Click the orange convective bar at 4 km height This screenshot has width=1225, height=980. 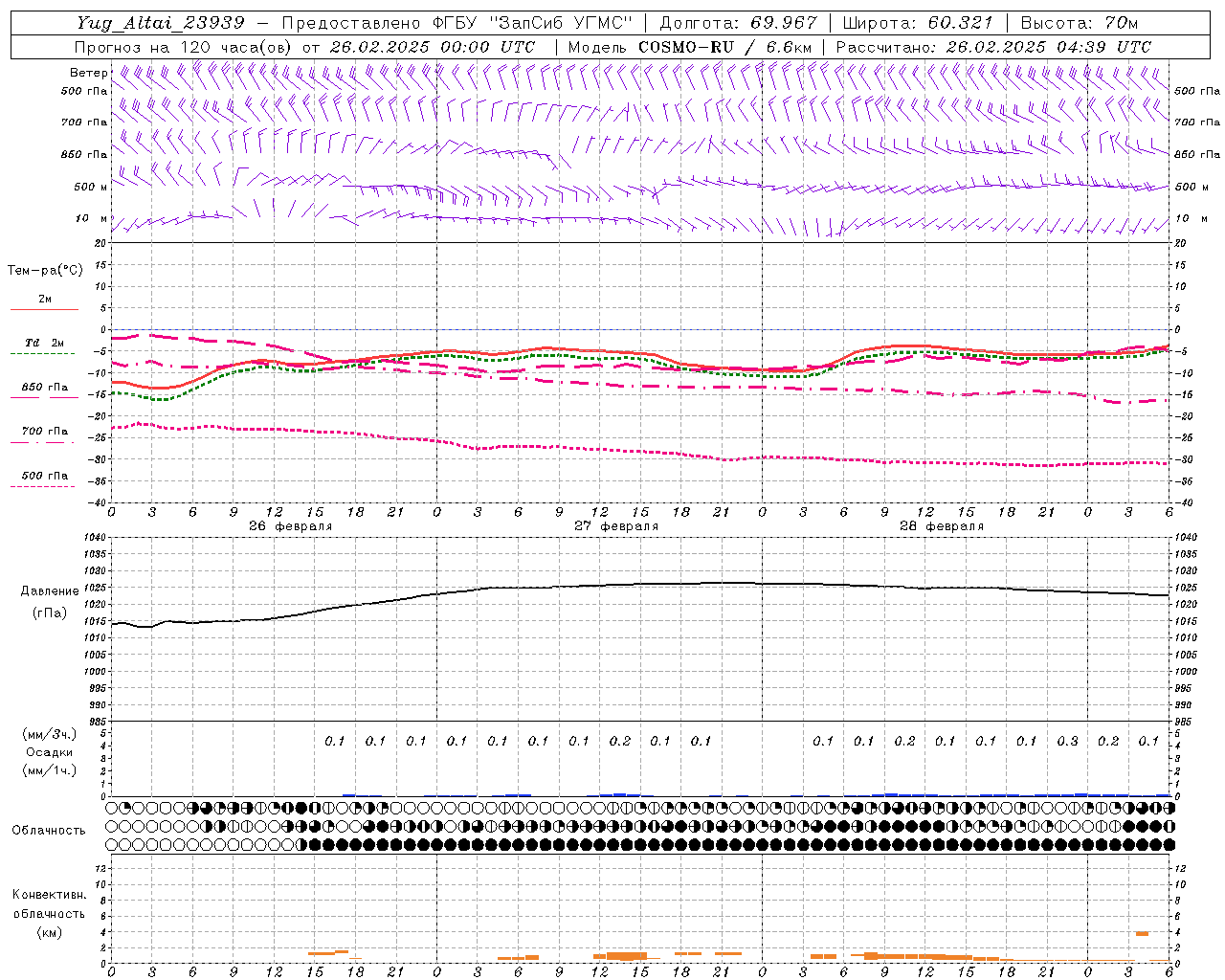(1142, 933)
